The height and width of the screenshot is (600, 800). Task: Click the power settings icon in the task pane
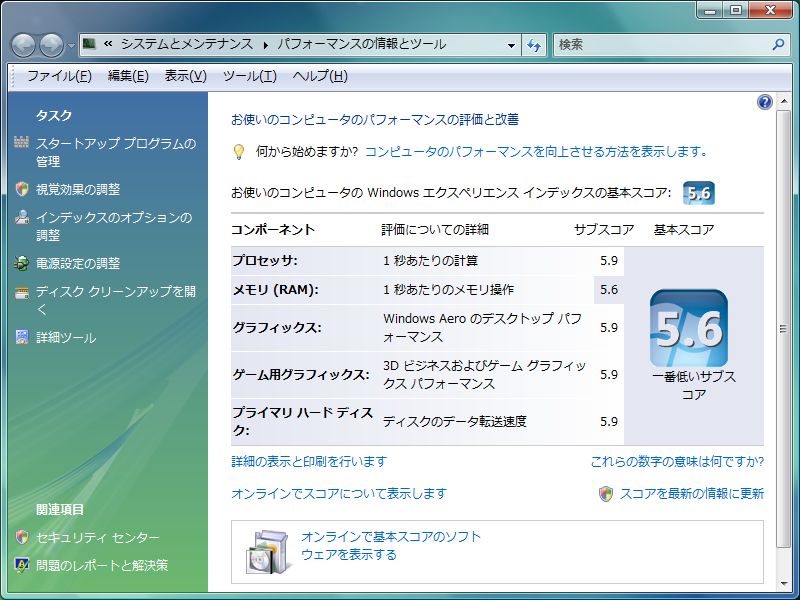tap(21, 263)
